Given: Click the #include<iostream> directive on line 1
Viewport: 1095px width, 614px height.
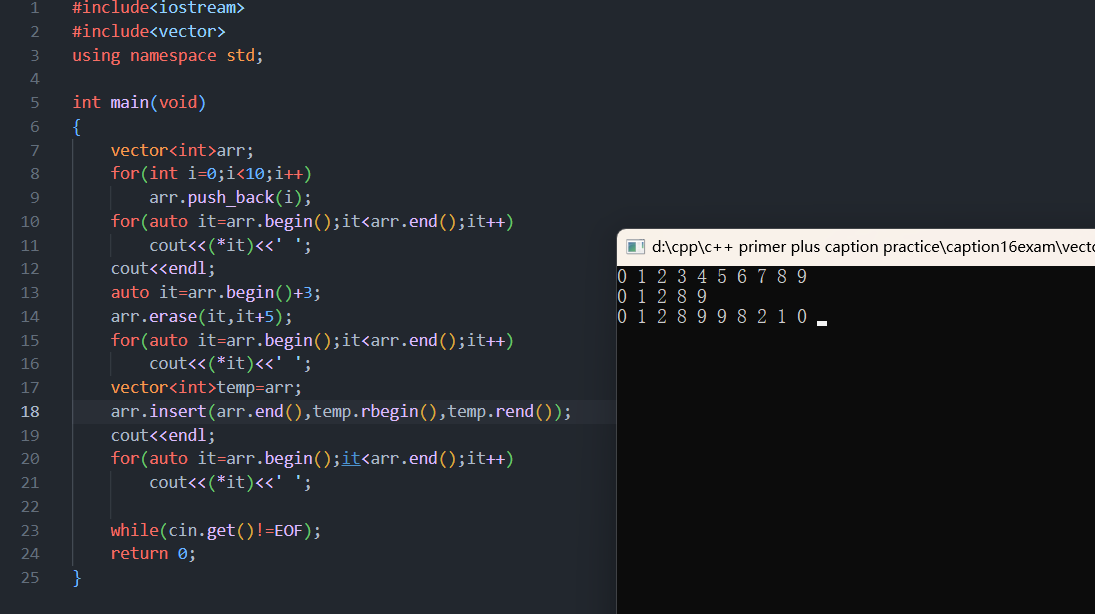Looking at the screenshot, I should [157, 8].
